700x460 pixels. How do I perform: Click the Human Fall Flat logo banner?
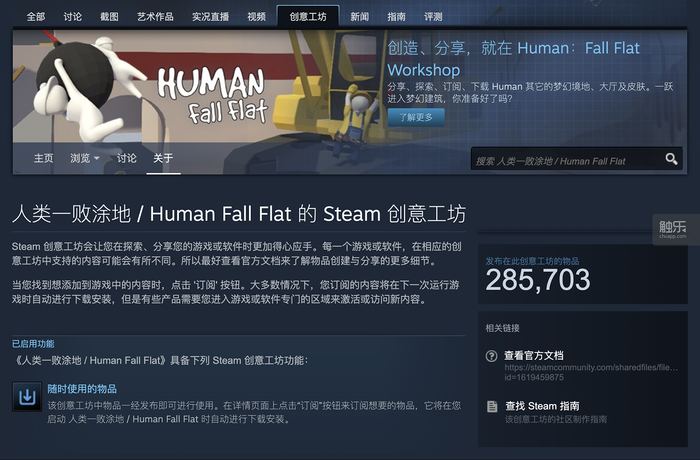[212, 95]
